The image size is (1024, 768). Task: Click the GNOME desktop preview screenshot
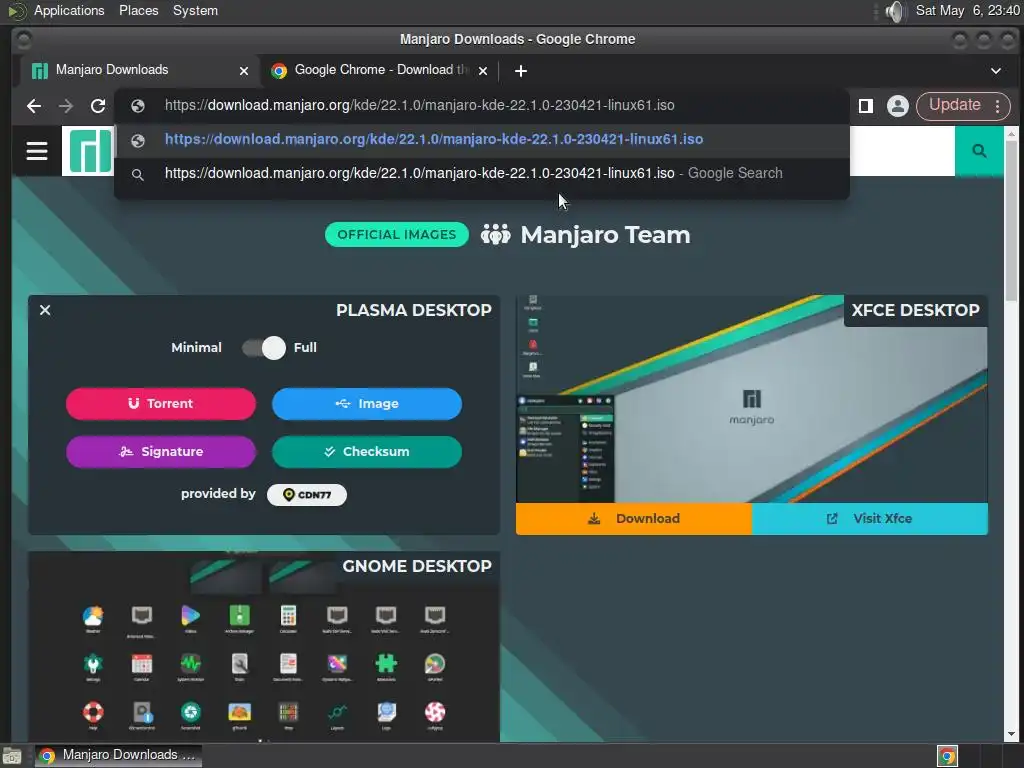pos(264,647)
